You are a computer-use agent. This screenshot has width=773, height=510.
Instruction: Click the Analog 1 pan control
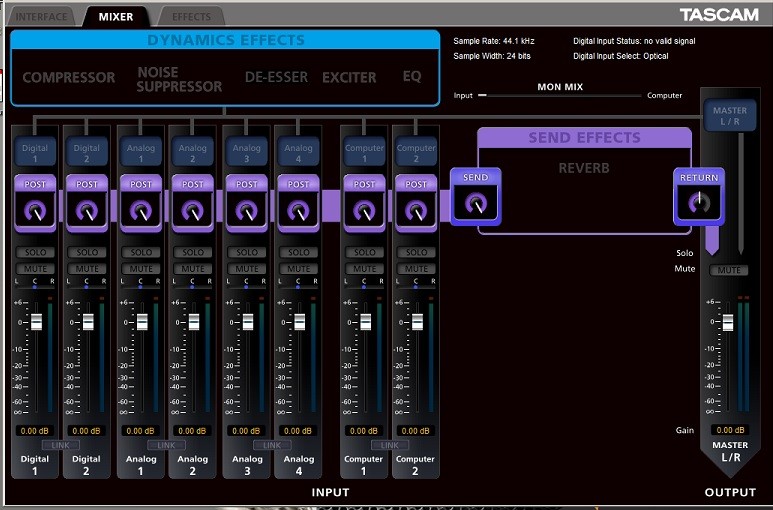coord(141,285)
